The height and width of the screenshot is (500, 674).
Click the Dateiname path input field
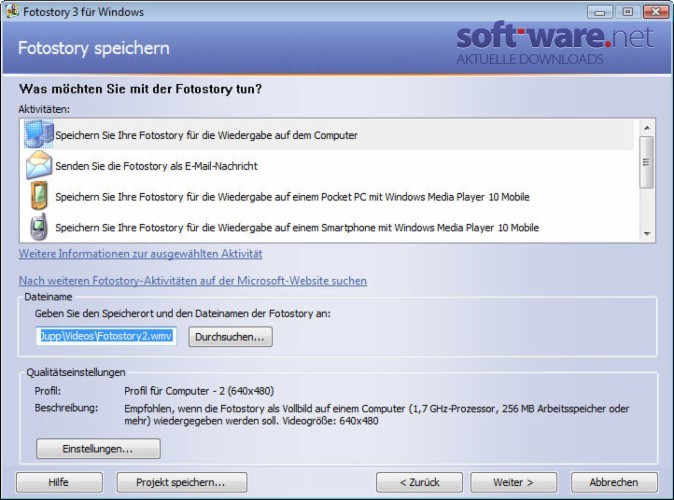pyautogui.click(x=106, y=336)
